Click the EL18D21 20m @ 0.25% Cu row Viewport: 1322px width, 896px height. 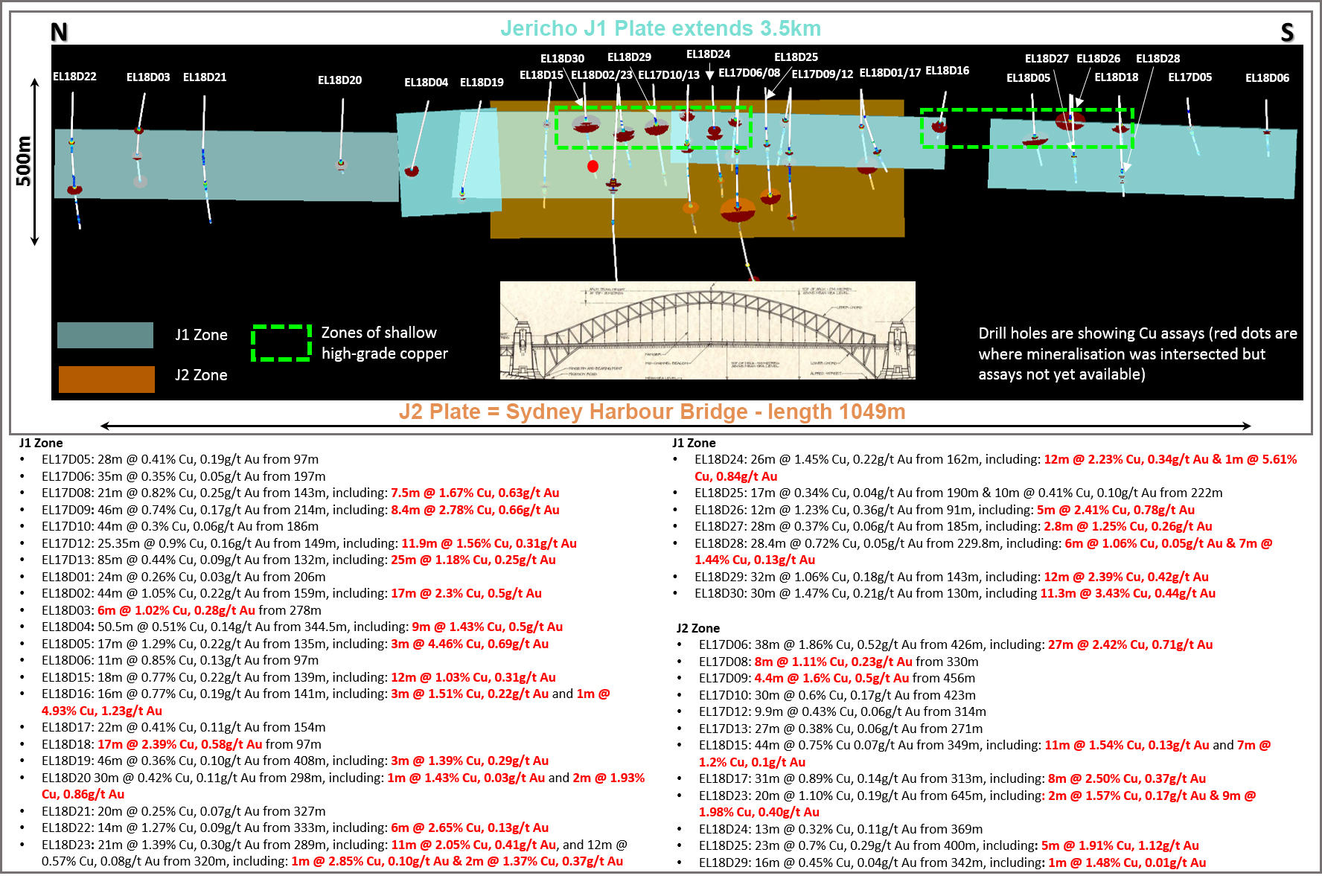point(184,811)
